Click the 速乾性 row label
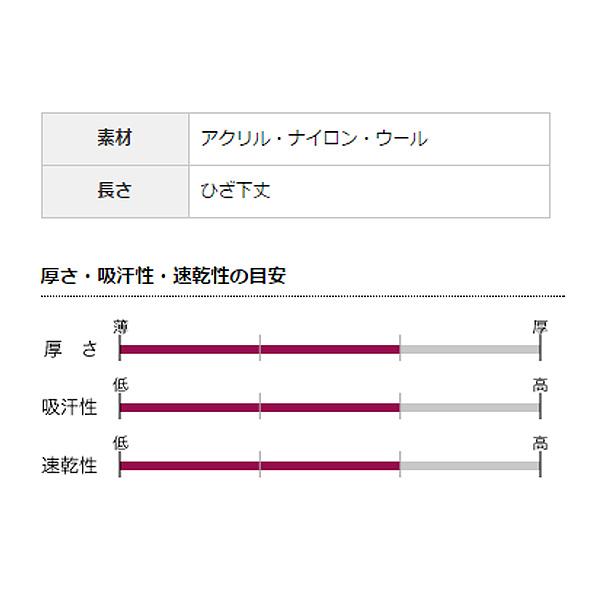Image resolution: width=600 pixels, height=600 pixels. click(x=70, y=465)
